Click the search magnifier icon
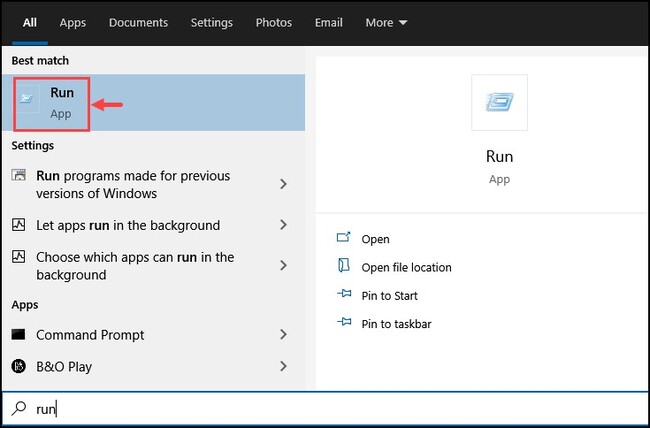The height and width of the screenshot is (428, 650). click(19, 409)
